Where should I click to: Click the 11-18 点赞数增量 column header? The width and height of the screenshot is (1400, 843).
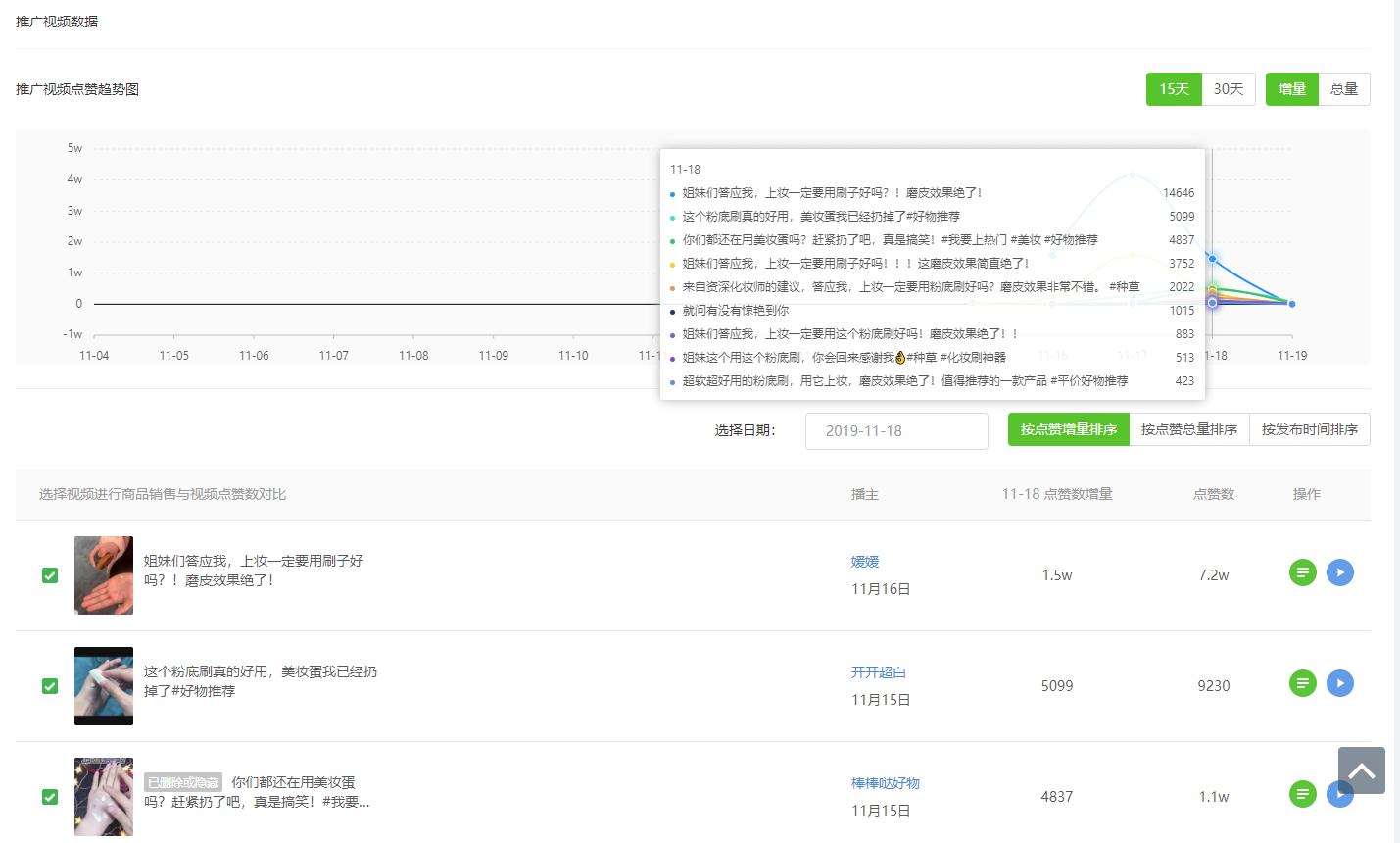coord(1057,494)
